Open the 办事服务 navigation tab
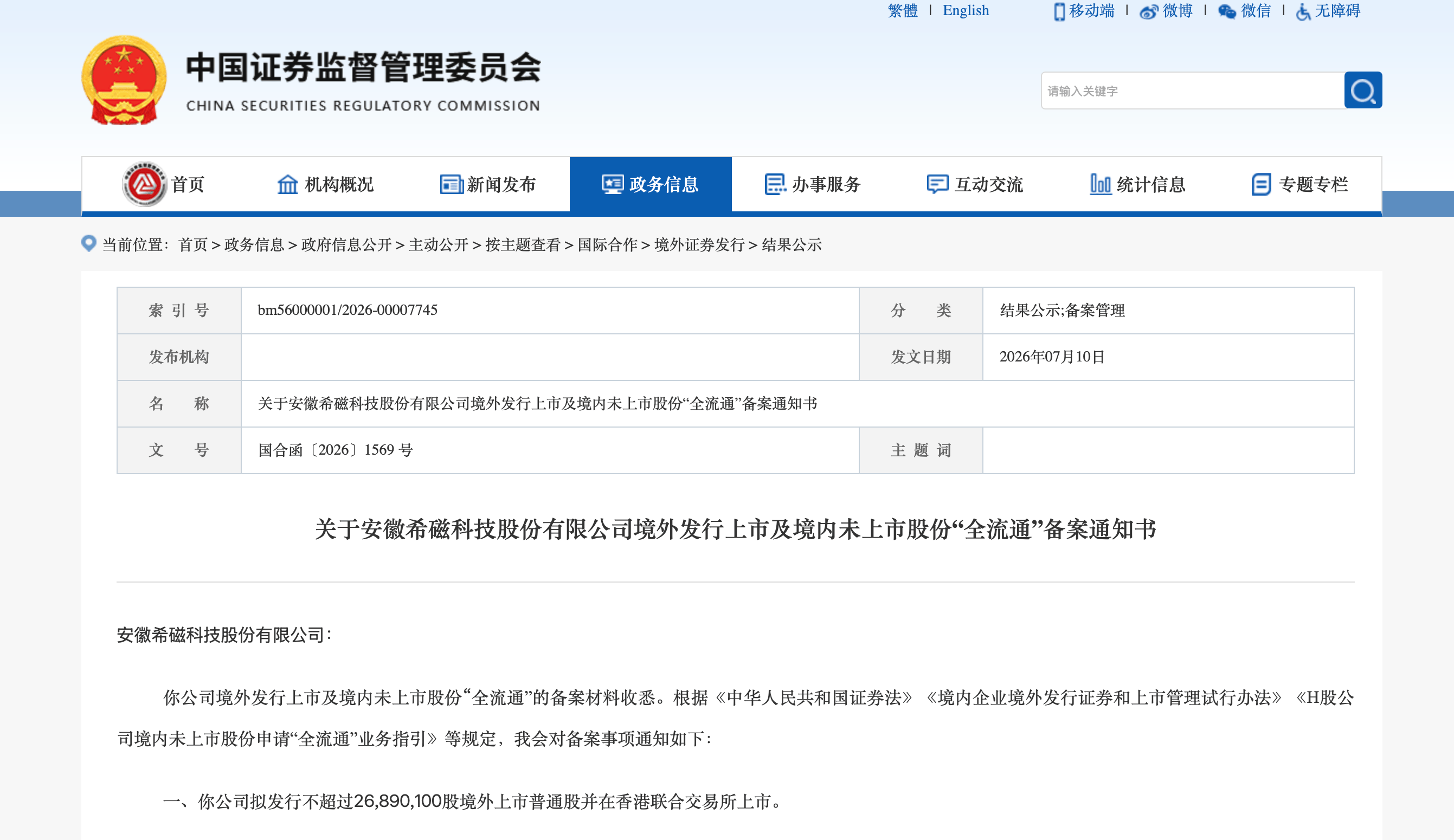Viewport: 1454px width, 840px height. coord(813,185)
